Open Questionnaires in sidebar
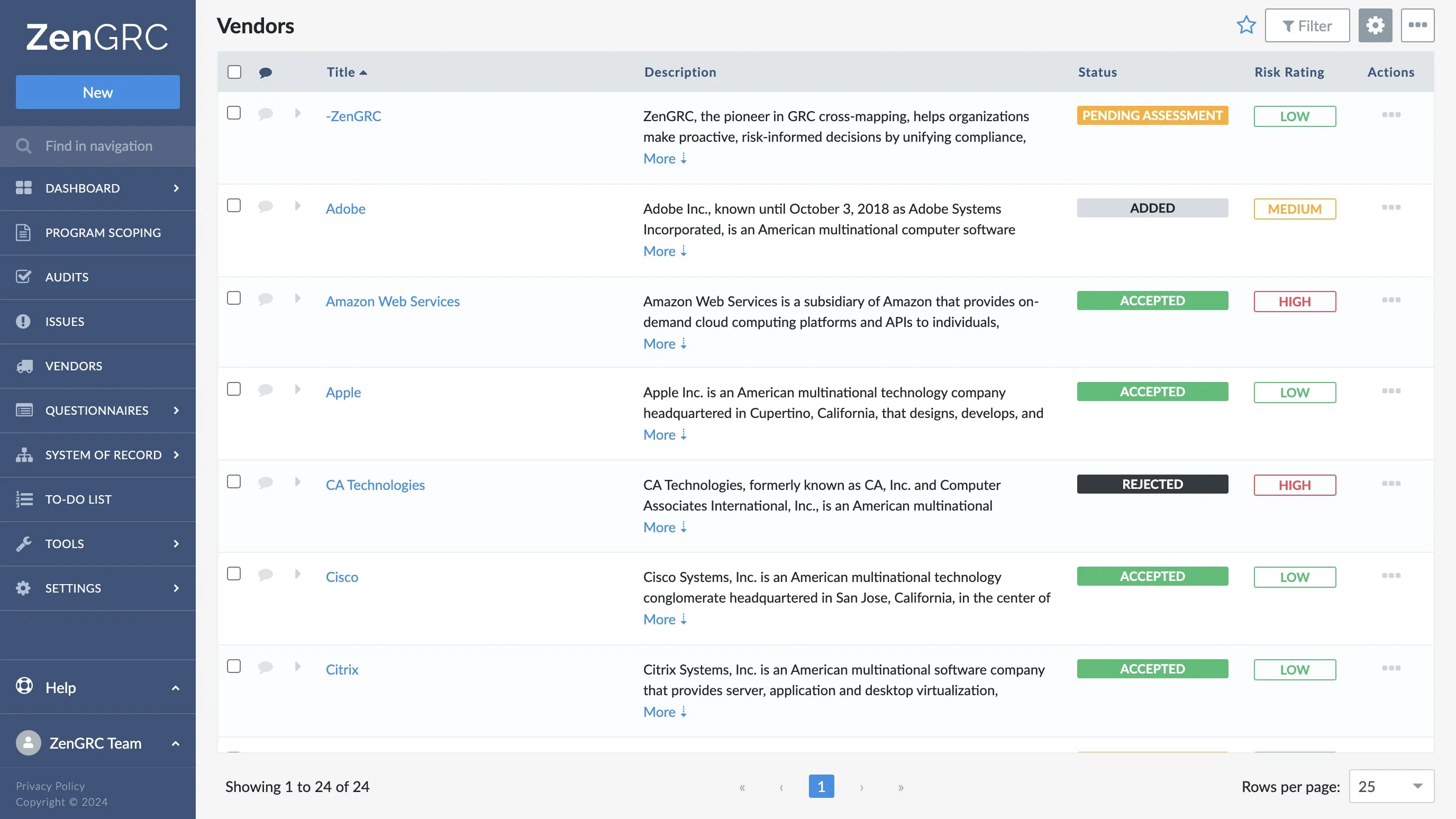 coord(98,411)
